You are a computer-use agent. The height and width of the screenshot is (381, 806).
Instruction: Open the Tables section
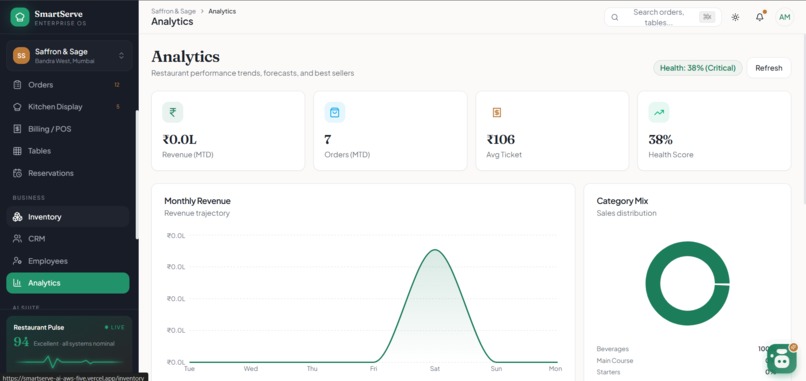[x=68, y=151]
